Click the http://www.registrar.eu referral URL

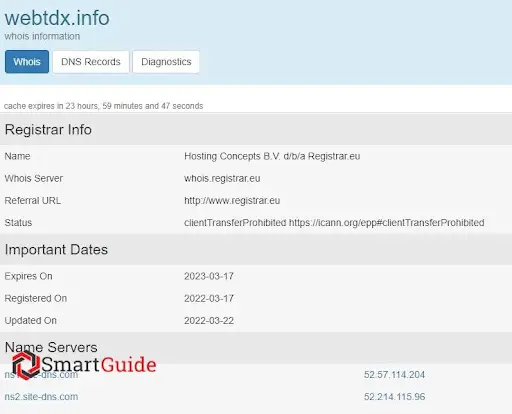(232, 201)
